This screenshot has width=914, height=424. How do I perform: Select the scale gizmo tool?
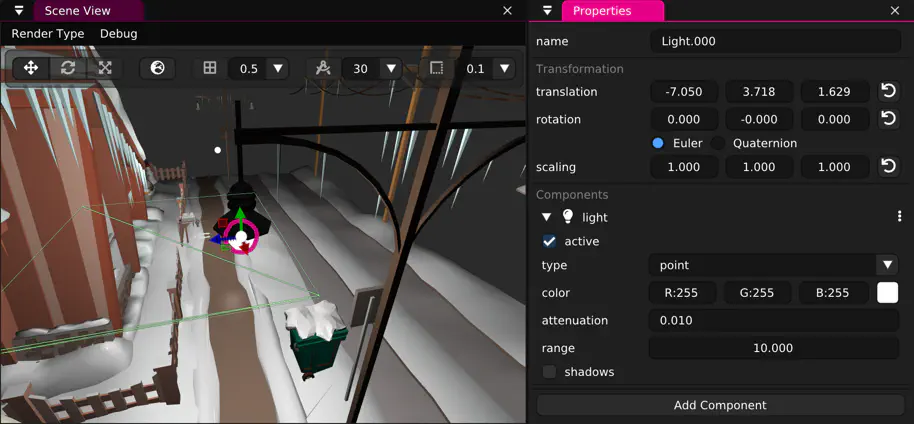point(105,68)
